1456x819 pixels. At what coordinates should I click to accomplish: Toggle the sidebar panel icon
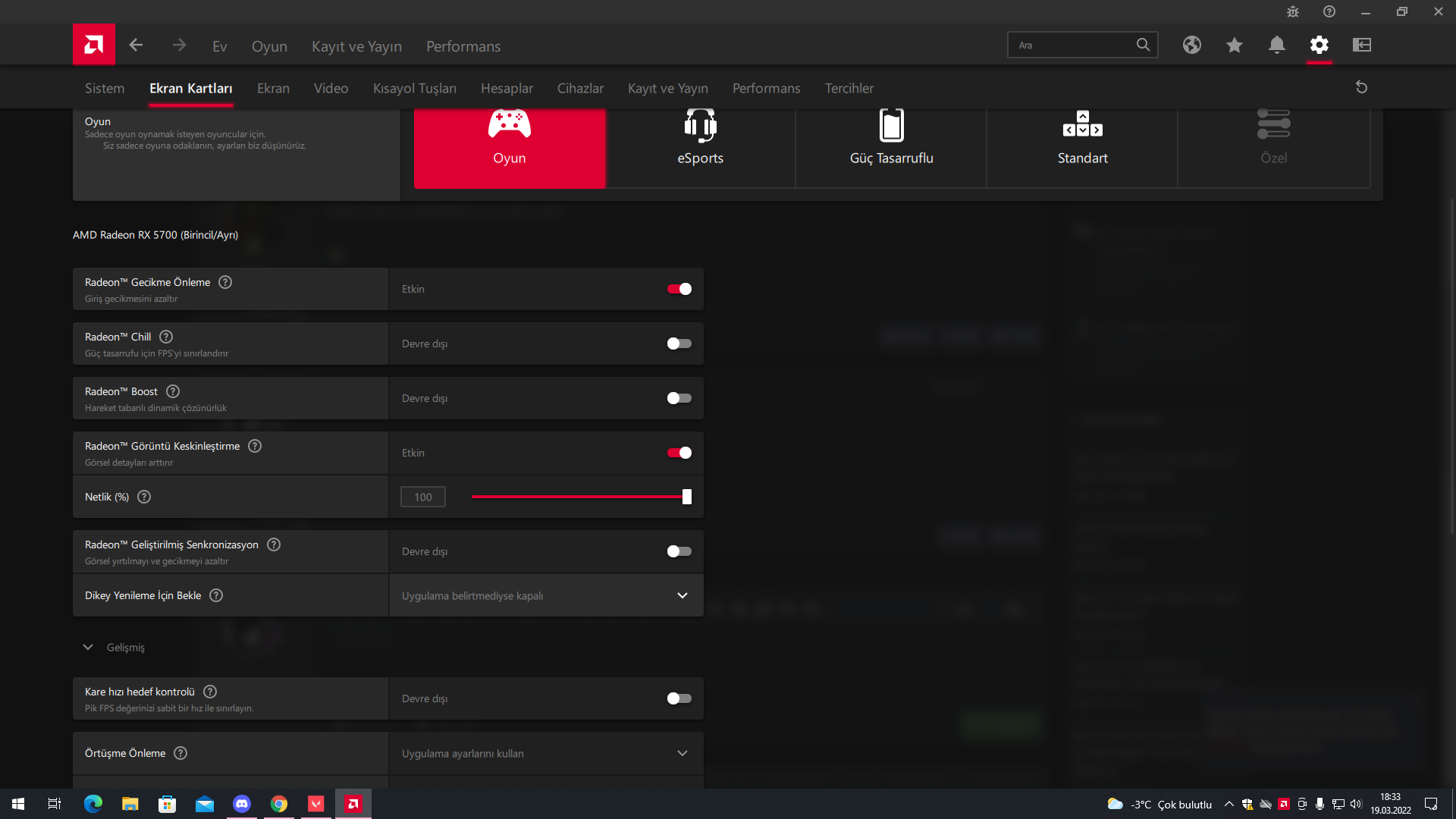[1361, 45]
